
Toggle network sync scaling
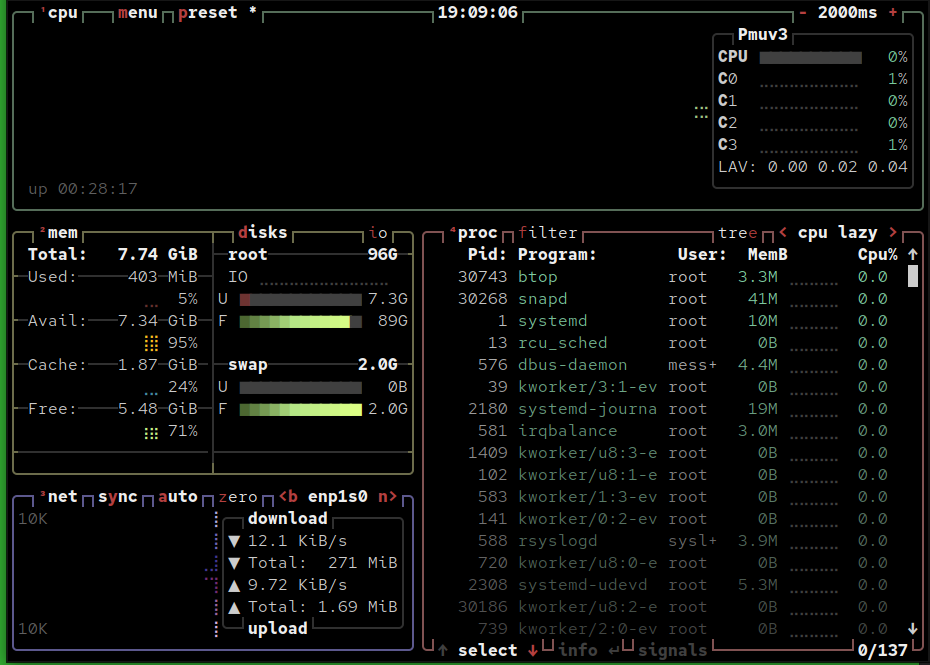point(118,497)
